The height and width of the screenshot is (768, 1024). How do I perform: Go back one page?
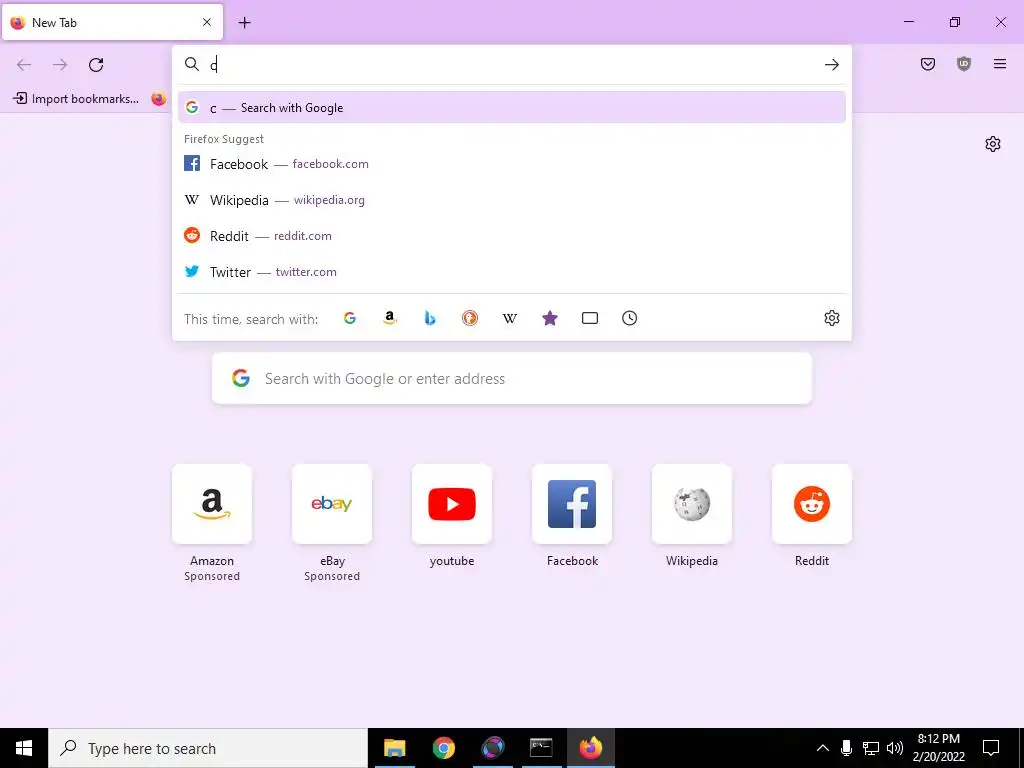24,65
